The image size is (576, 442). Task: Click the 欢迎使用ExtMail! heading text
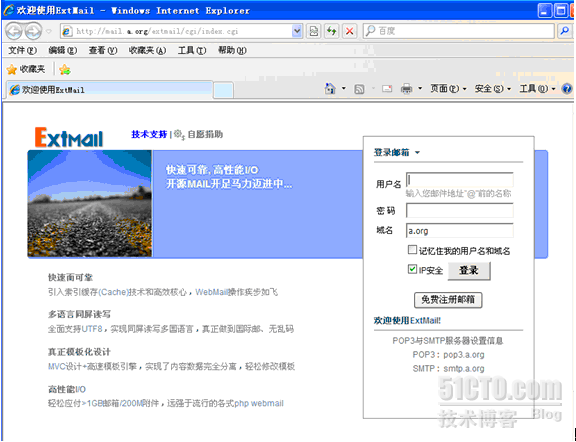[407, 320]
